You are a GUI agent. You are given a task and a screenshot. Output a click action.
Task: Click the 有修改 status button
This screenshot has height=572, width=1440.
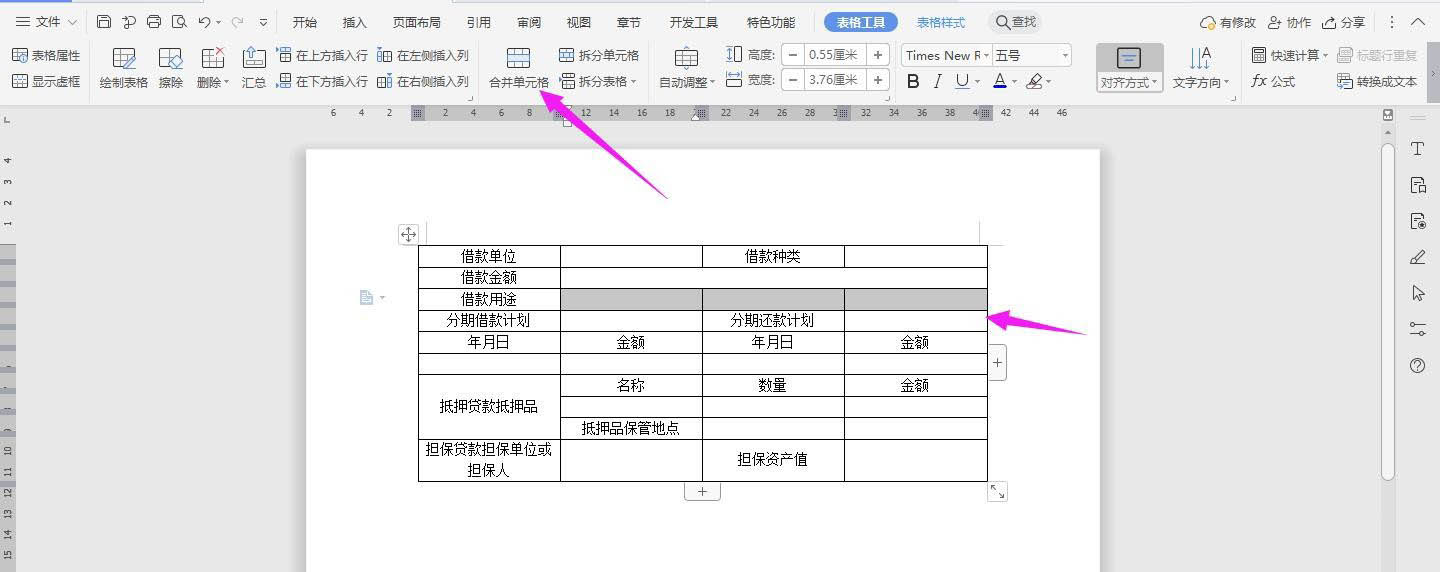1228,22
